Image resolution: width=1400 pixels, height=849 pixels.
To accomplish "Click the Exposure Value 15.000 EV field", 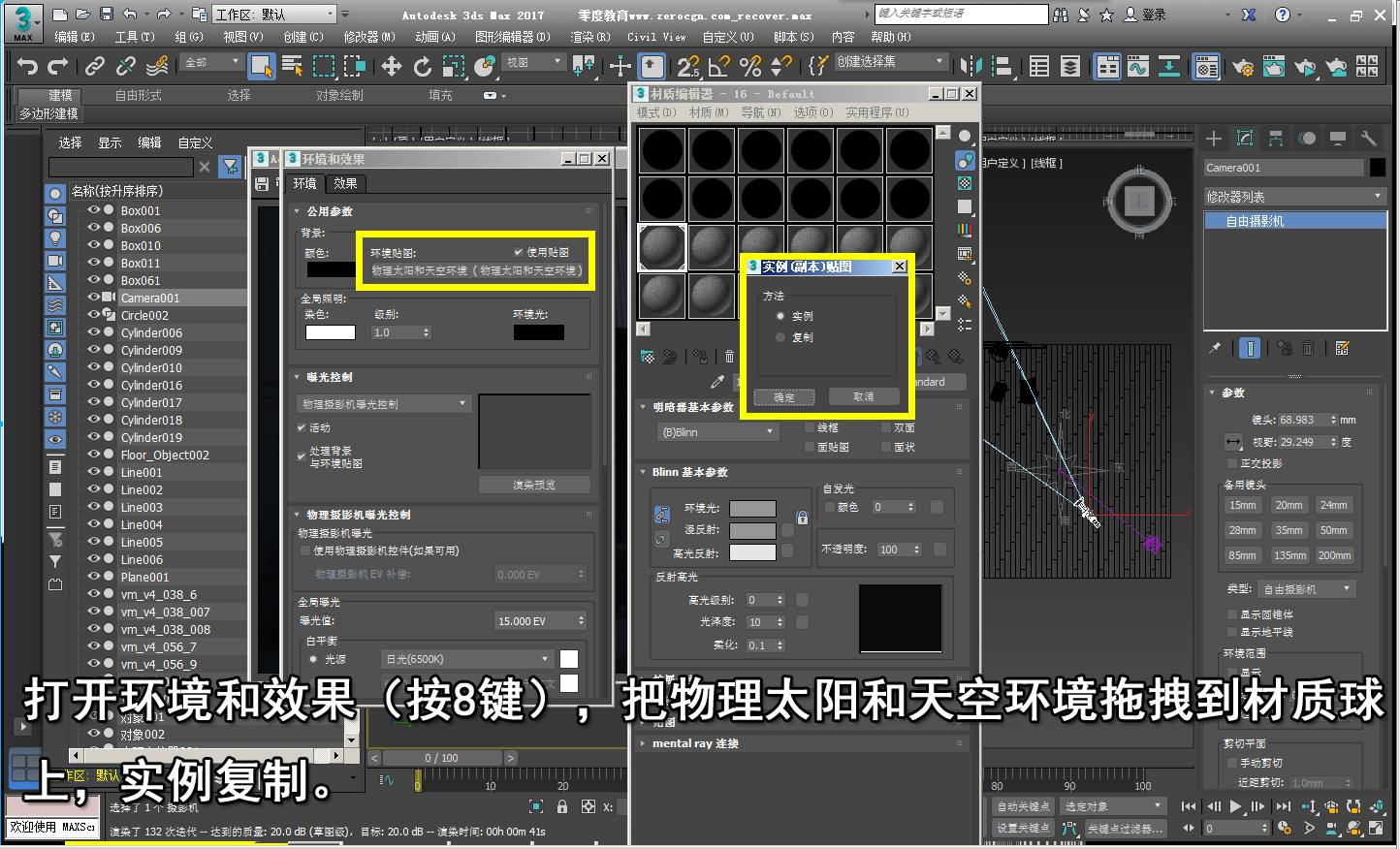I will pyautogui.click(x=541, y=621).
